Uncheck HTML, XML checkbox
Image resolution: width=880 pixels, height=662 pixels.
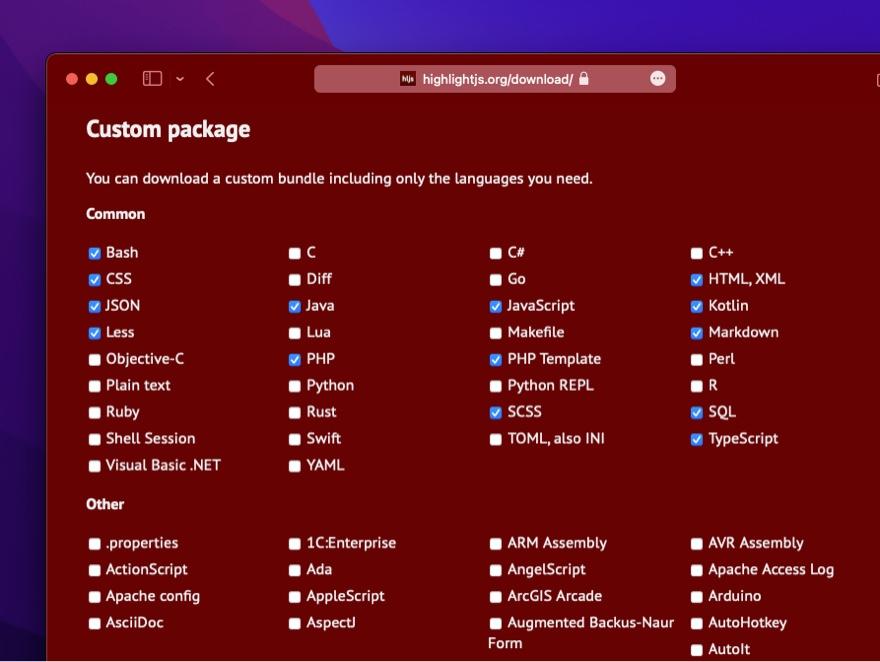tap(696, 280)
